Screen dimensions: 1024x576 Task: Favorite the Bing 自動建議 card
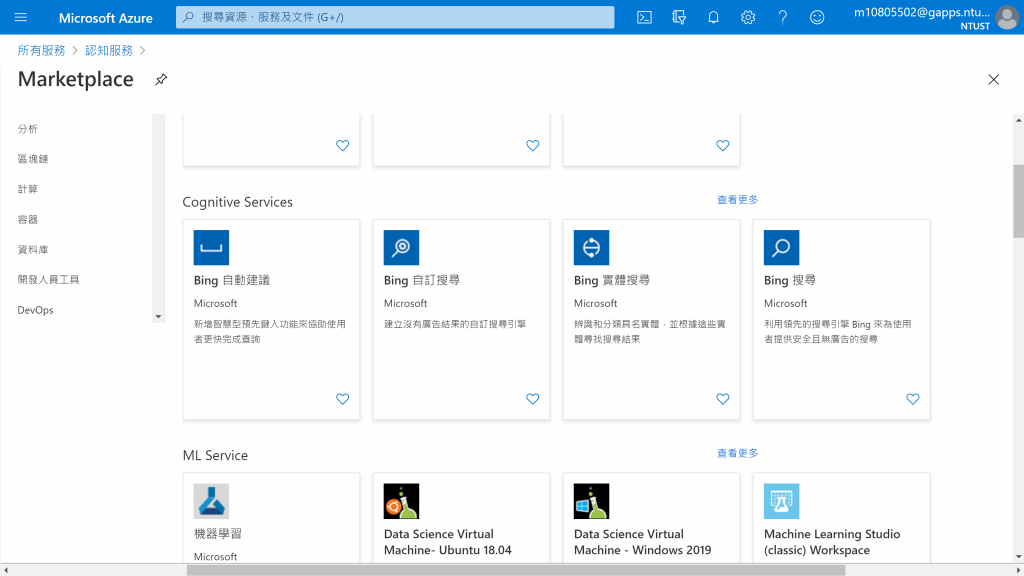point(342,398)
